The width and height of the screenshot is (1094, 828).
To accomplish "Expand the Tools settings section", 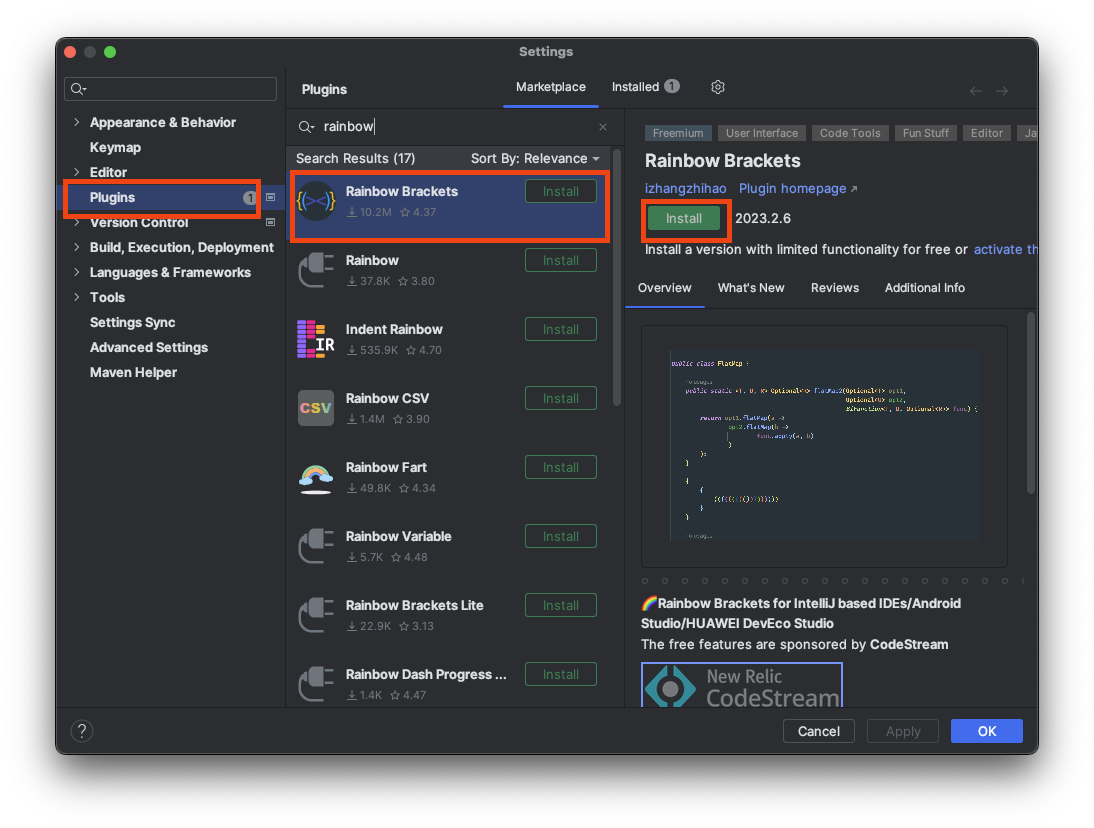I will tap(77, 297).
